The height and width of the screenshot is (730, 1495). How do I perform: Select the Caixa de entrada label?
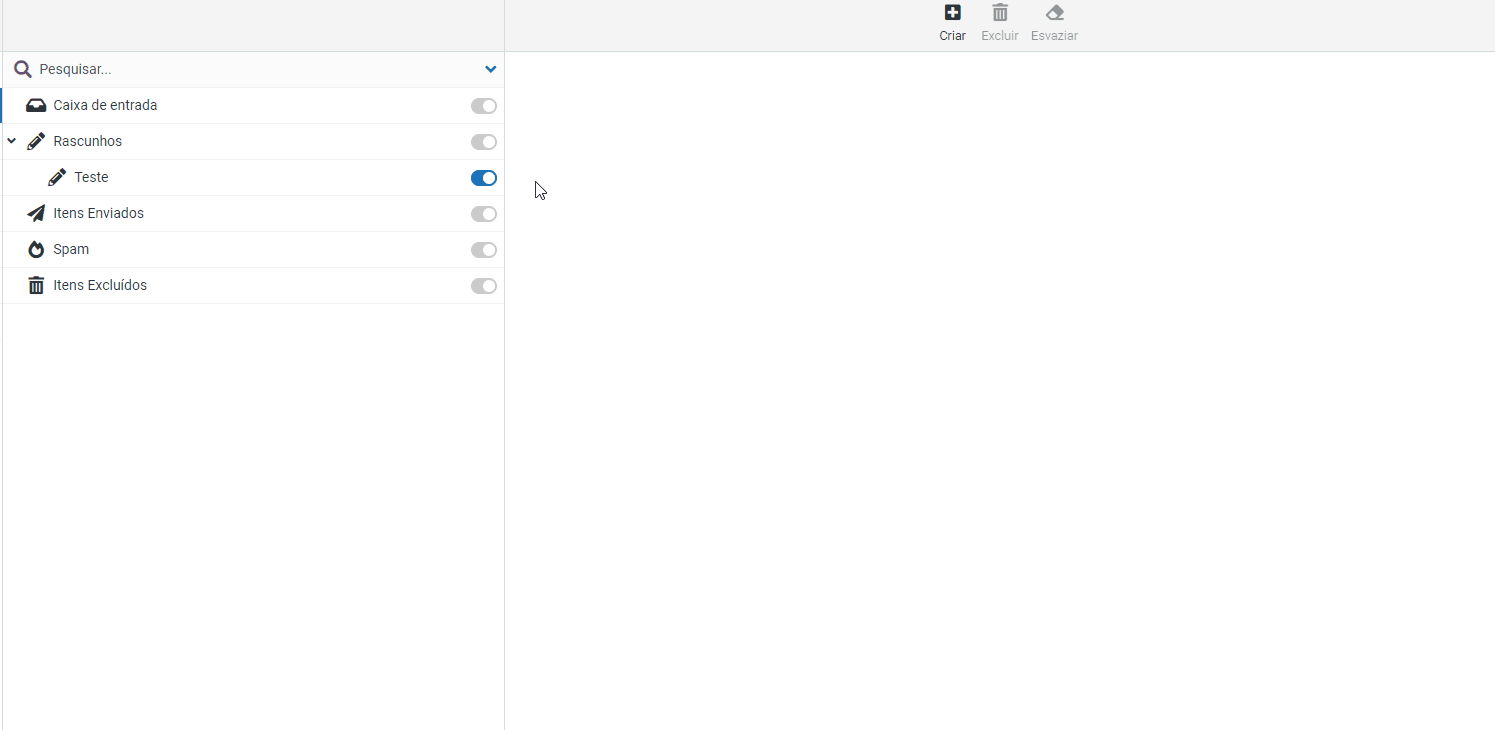(105, 106)
